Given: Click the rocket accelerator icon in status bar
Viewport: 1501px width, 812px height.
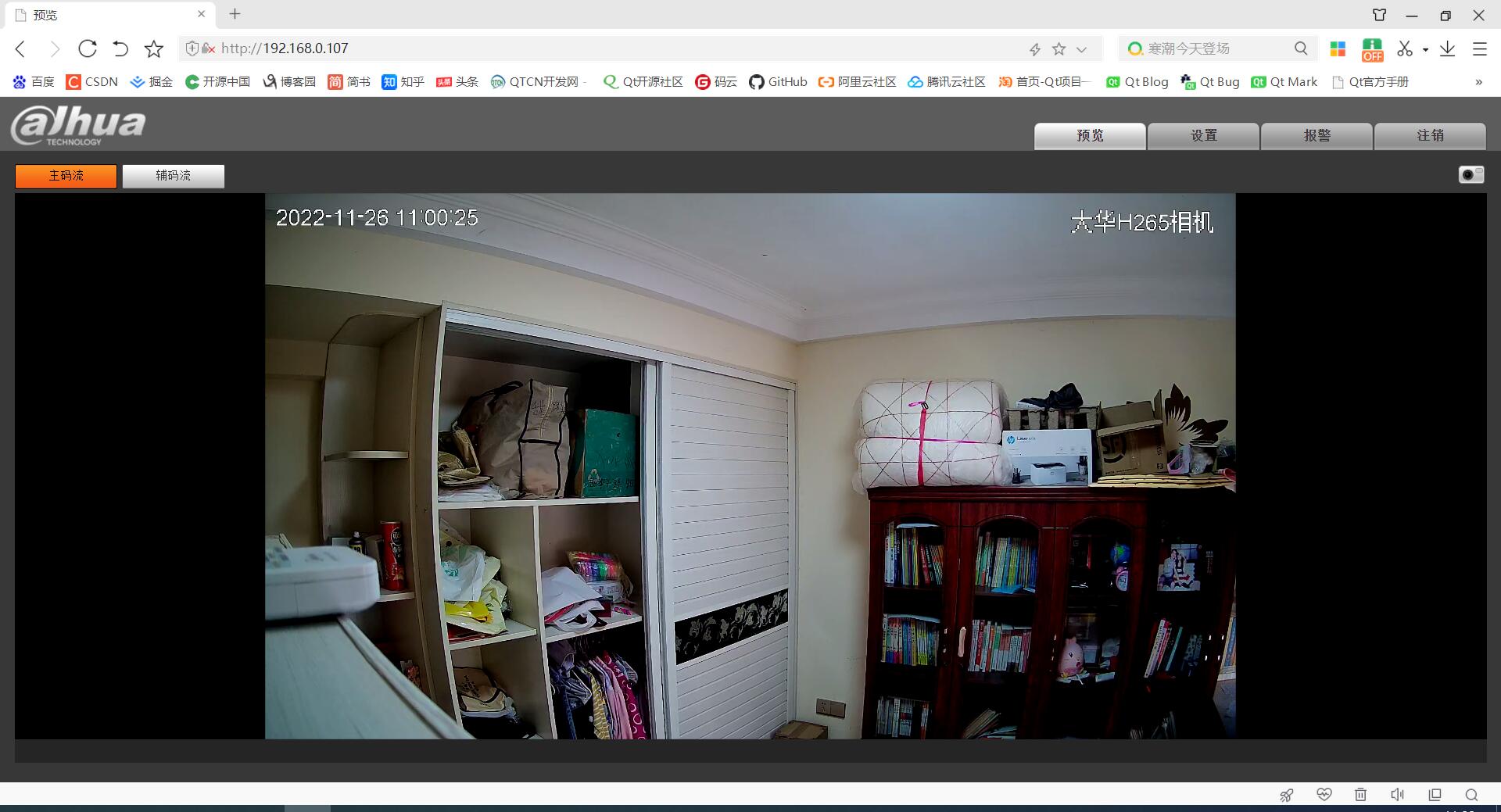Looking at the screenshot, I should (x=1286, y=795).
